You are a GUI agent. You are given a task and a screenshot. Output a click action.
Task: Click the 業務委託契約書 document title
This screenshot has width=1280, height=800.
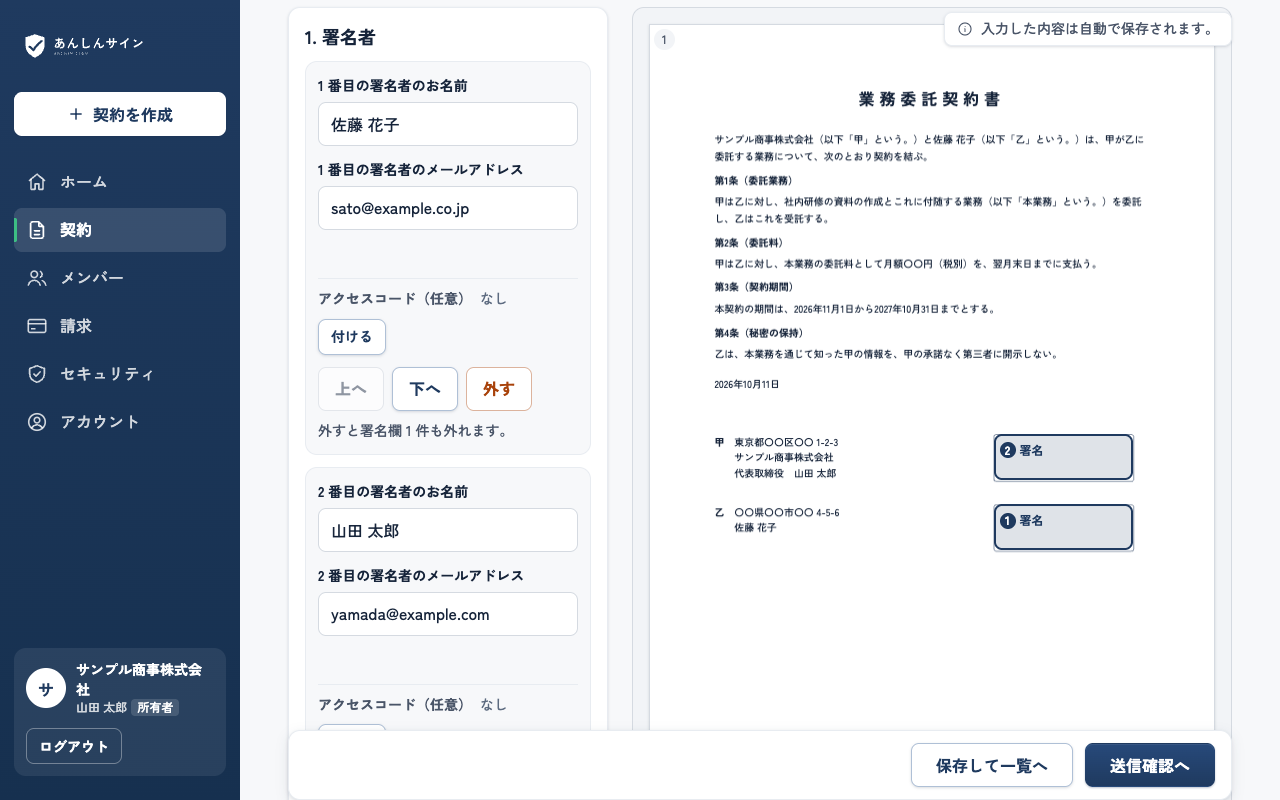click(930, 100)
